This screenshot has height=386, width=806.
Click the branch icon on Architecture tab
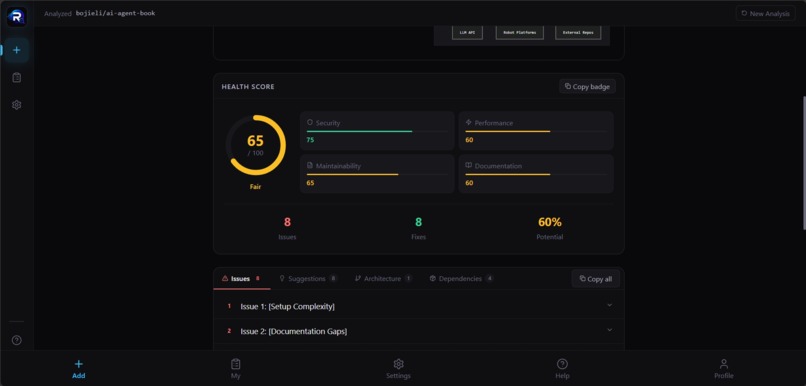[358, 279]
